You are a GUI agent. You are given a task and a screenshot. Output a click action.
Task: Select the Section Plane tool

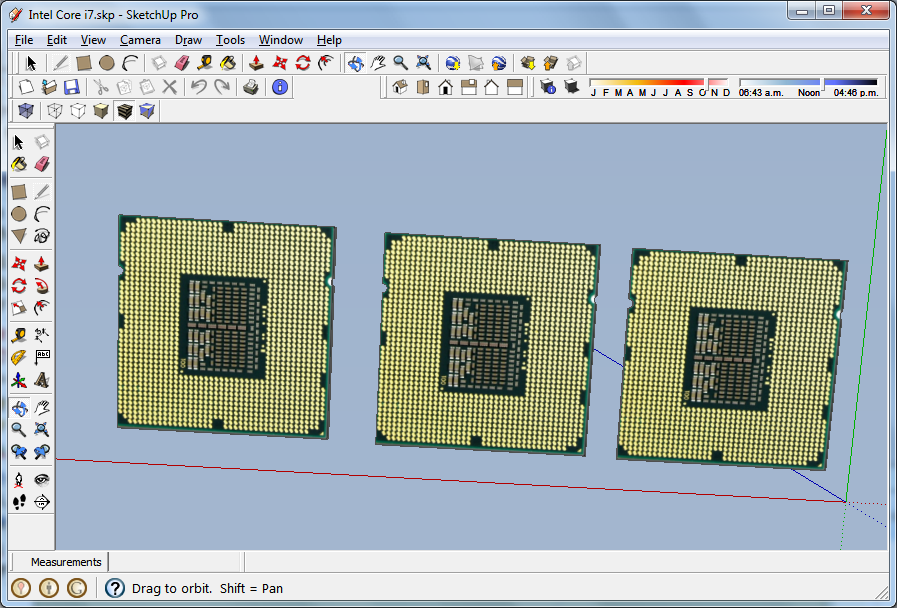[42, 502]
